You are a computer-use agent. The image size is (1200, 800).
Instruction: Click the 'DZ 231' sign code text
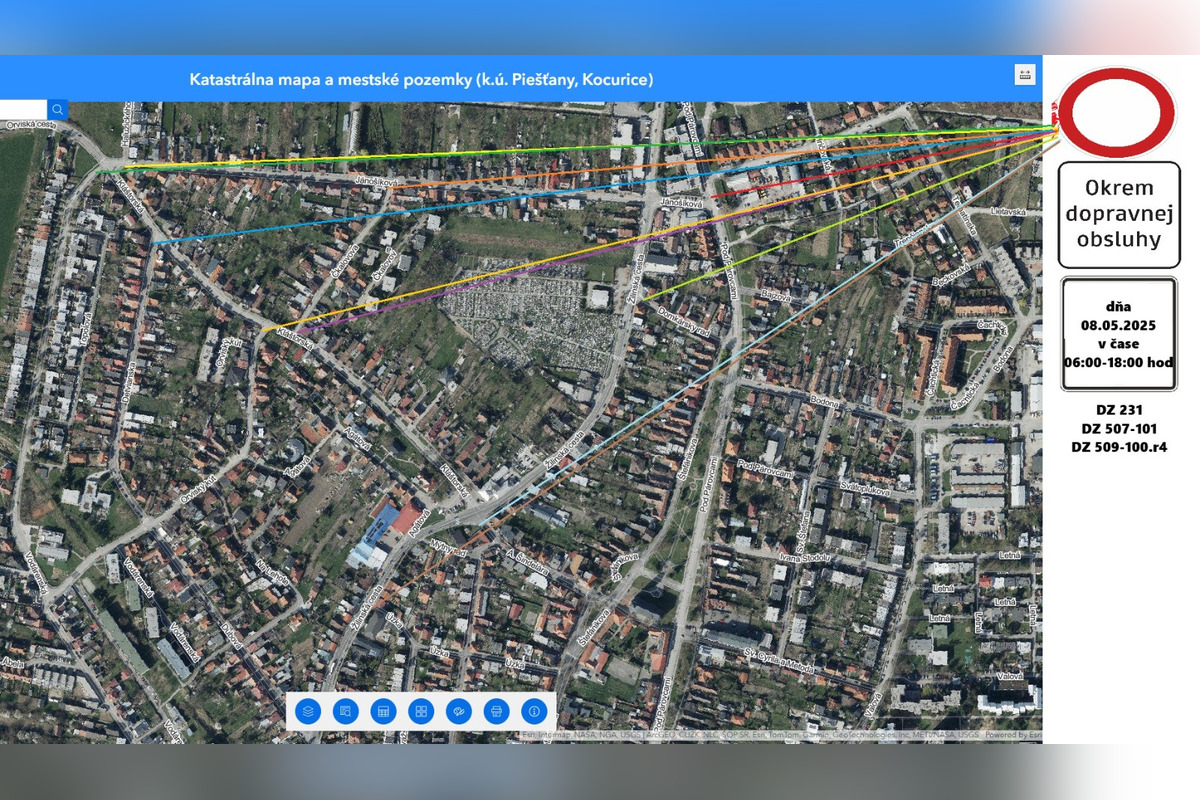[x=1119, y=409]
